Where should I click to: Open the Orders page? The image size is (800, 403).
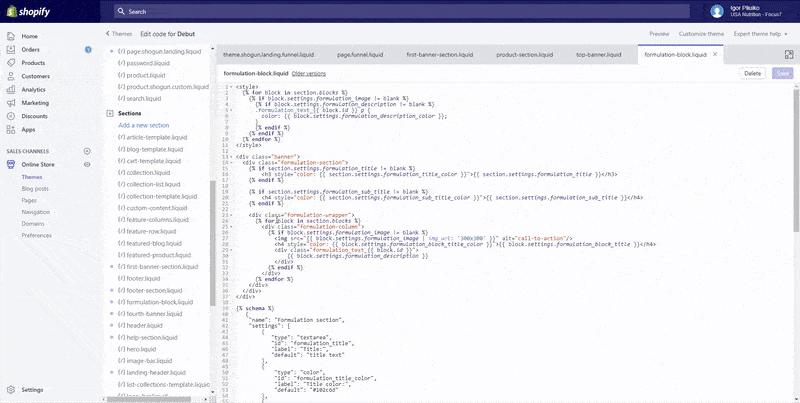coord(31,49)
